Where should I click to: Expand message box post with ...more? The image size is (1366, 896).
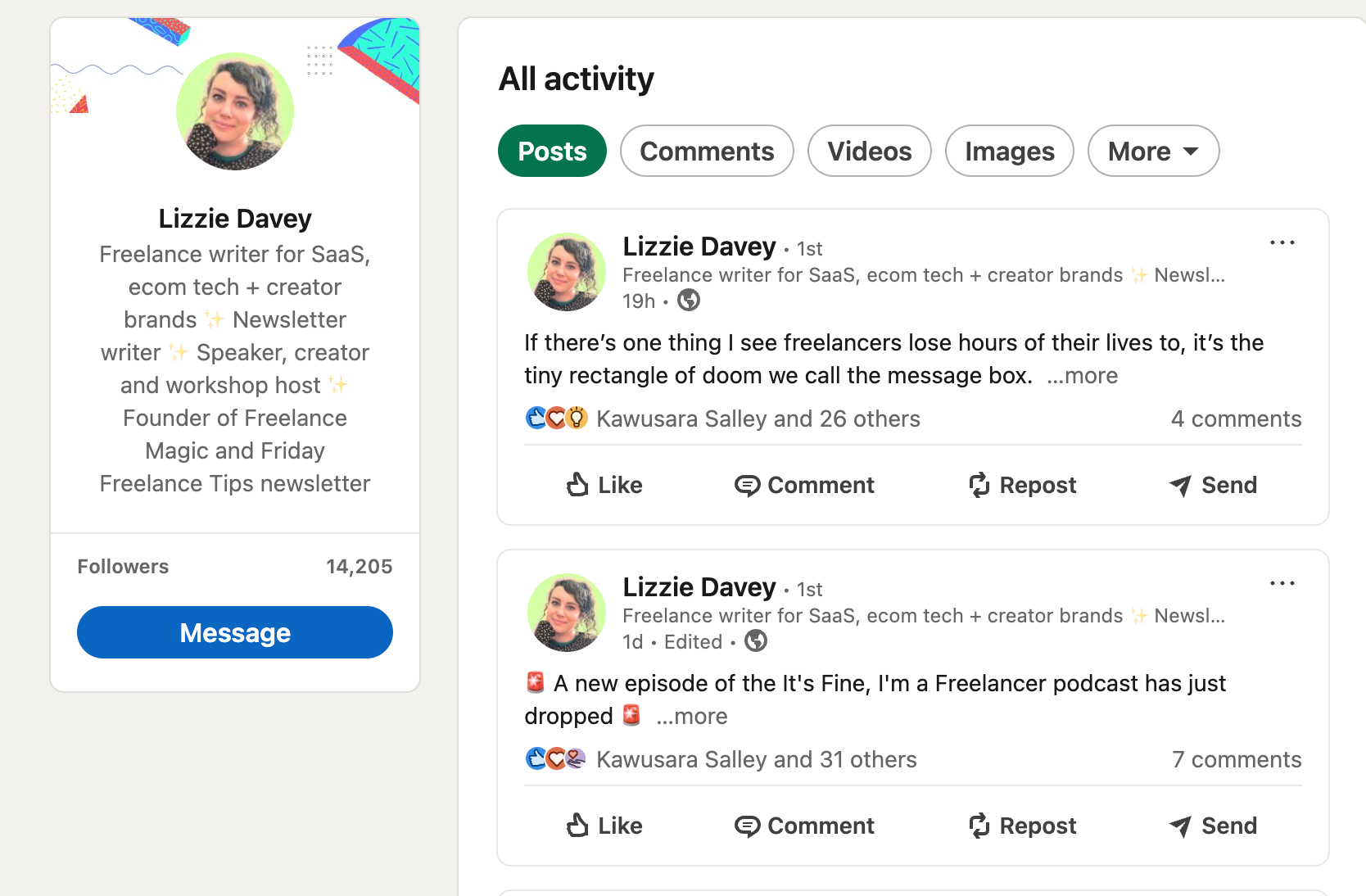coord(1083,376)
